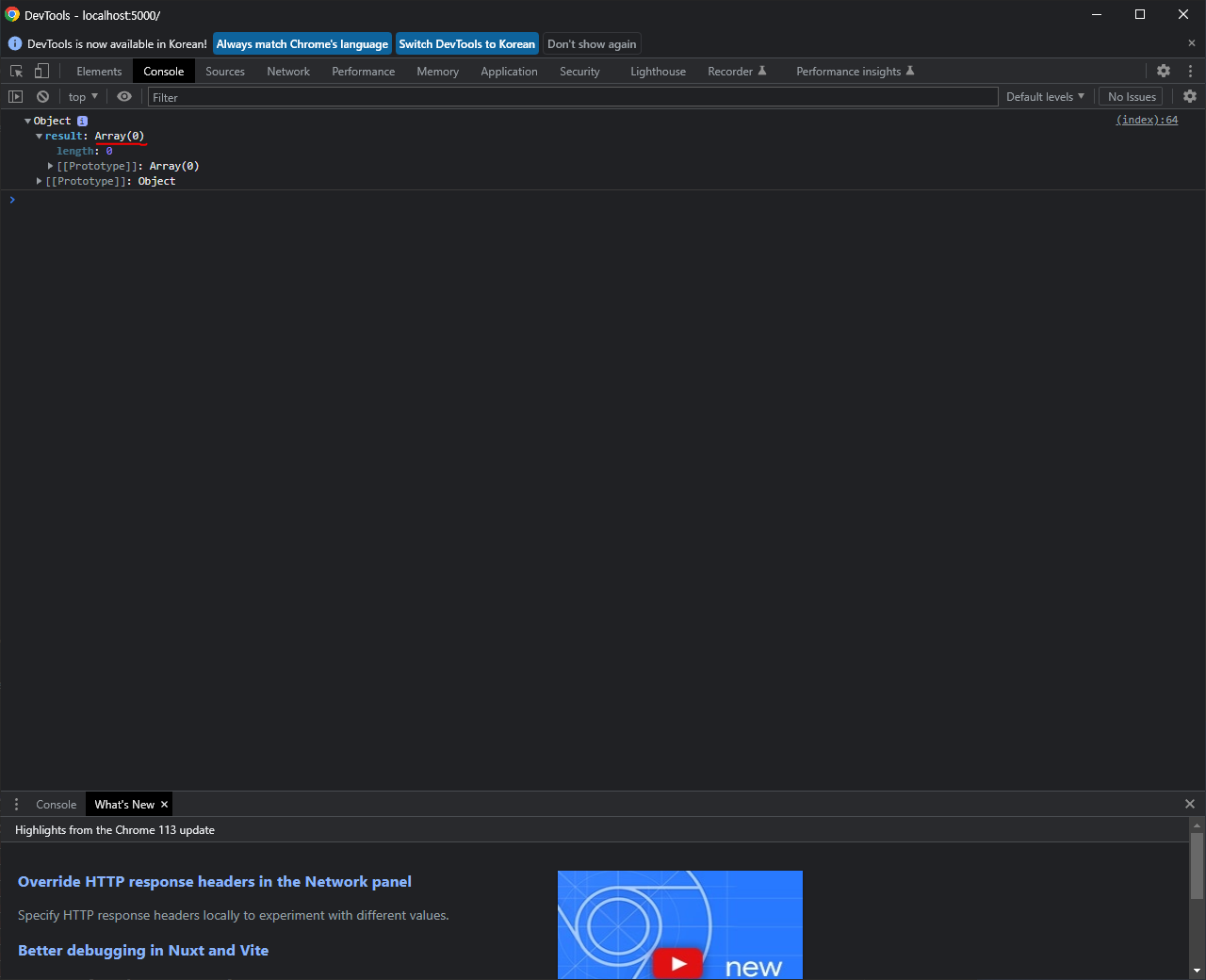Open Override HTTP response headers link
This screenshot has height=980, width=1206.
[215, 882]
